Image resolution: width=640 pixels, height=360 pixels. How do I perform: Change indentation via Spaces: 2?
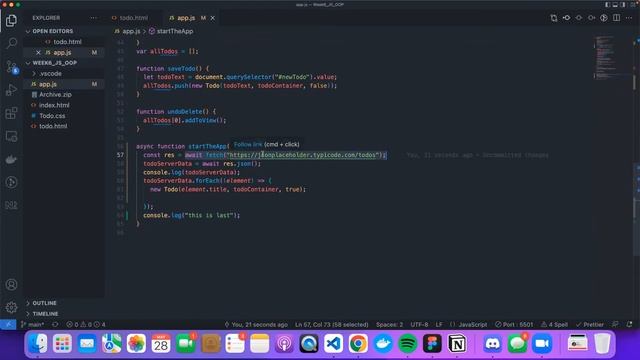click(x=389, y=324)
